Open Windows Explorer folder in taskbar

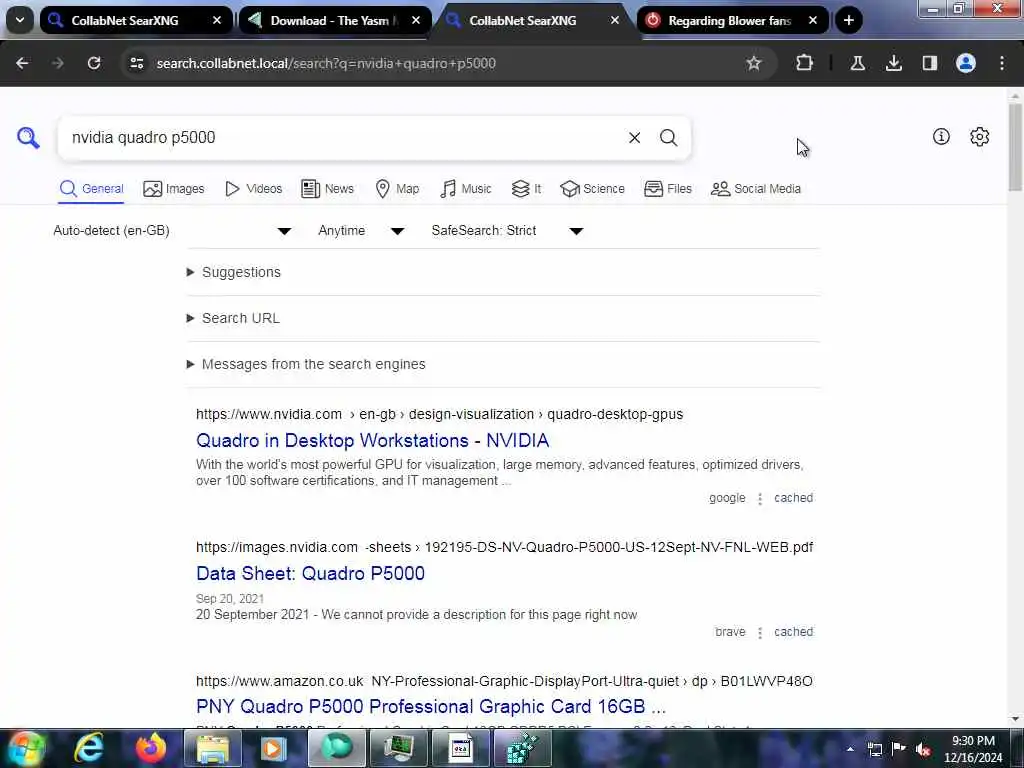coord(213,748)
